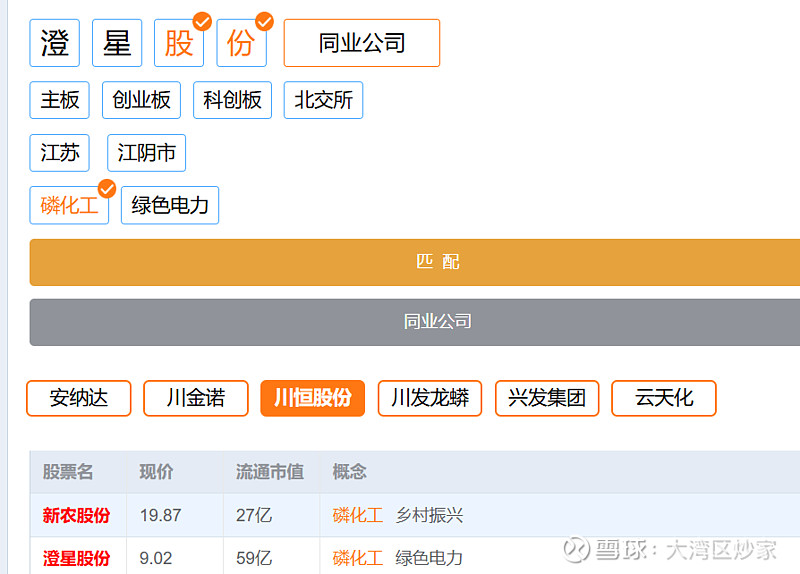Click 乡村振兴 concept in 新农股份 row
Viewport: 800px width, 574px height.
pos(429,515)
